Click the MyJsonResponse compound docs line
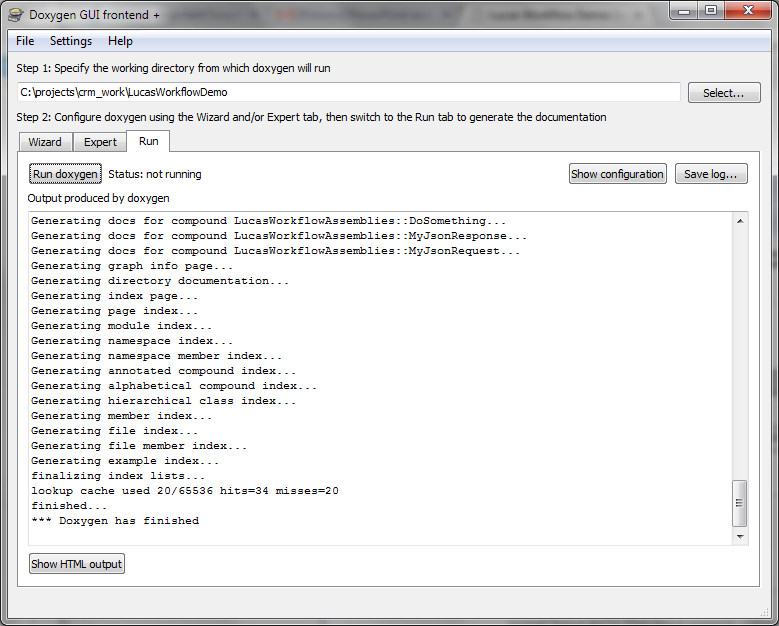Image resolution: width=779 pixels, height=626 pixels. click(279, 236)
